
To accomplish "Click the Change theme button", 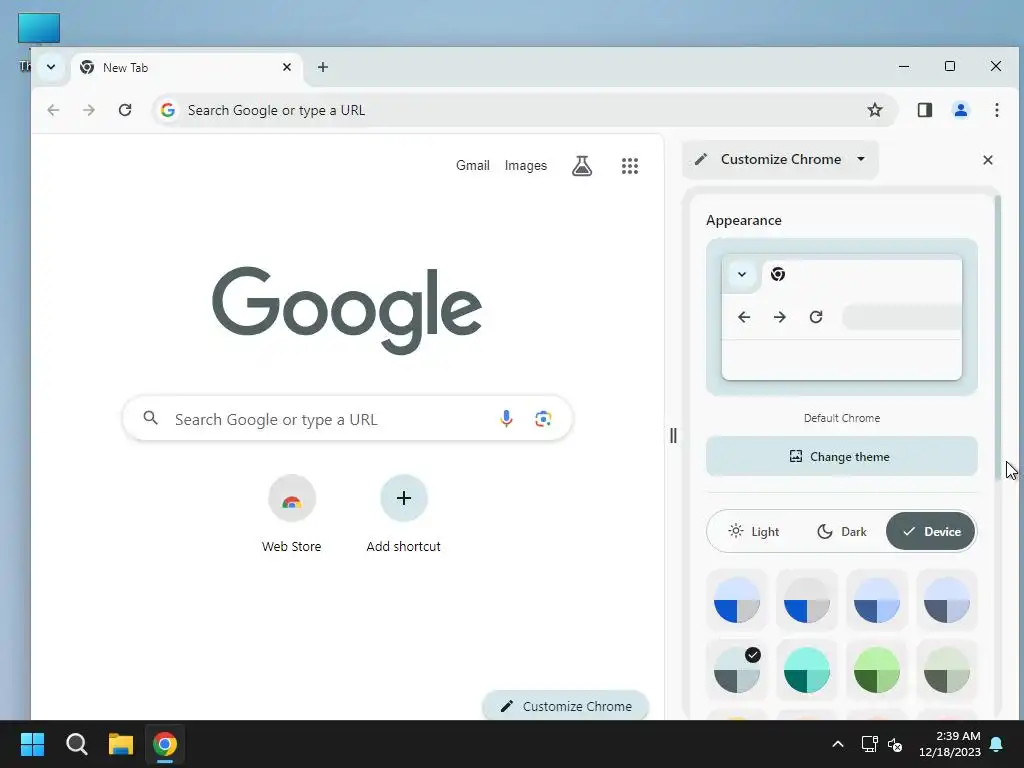I will click(842, 456).
